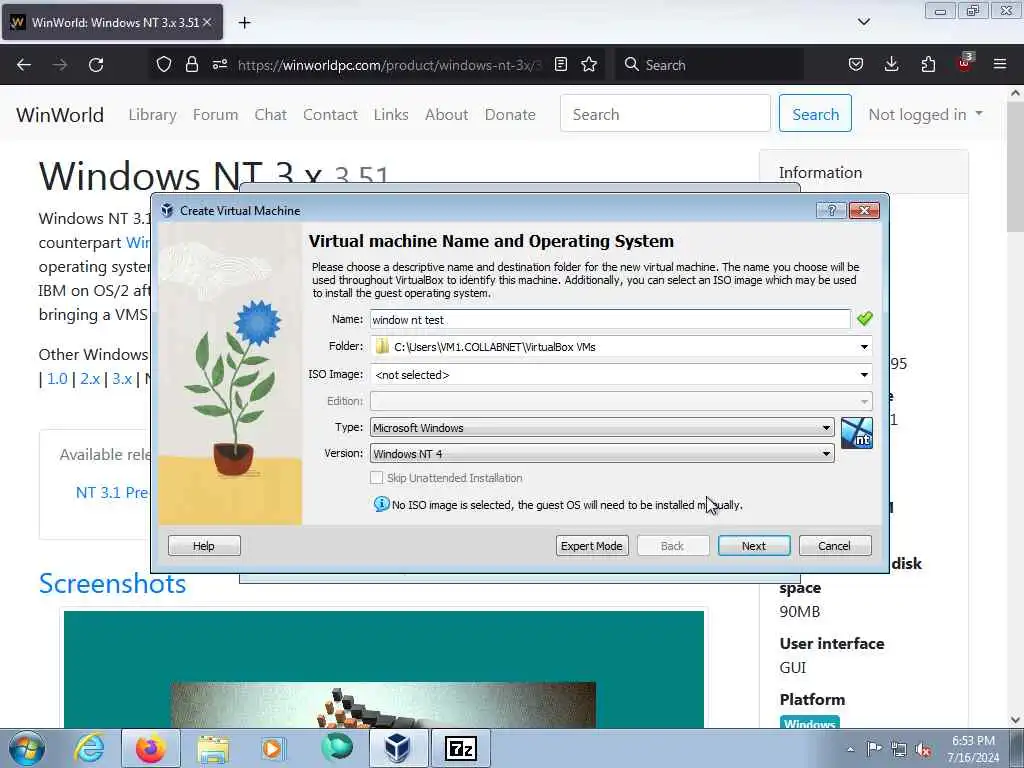Open the extensions puzzle icon
Viewport: 1024px width, 768px height.
pos(928,65)
